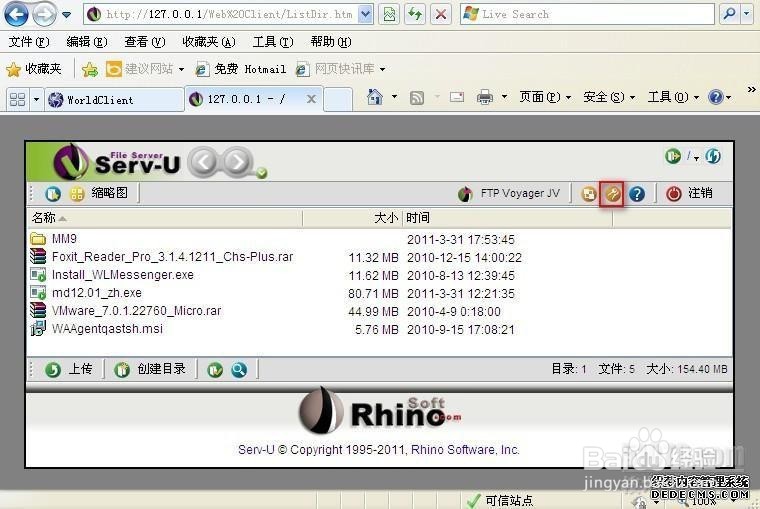Open the 编辑(E) menu
760x509 pixels.
(x=87, y=42)
